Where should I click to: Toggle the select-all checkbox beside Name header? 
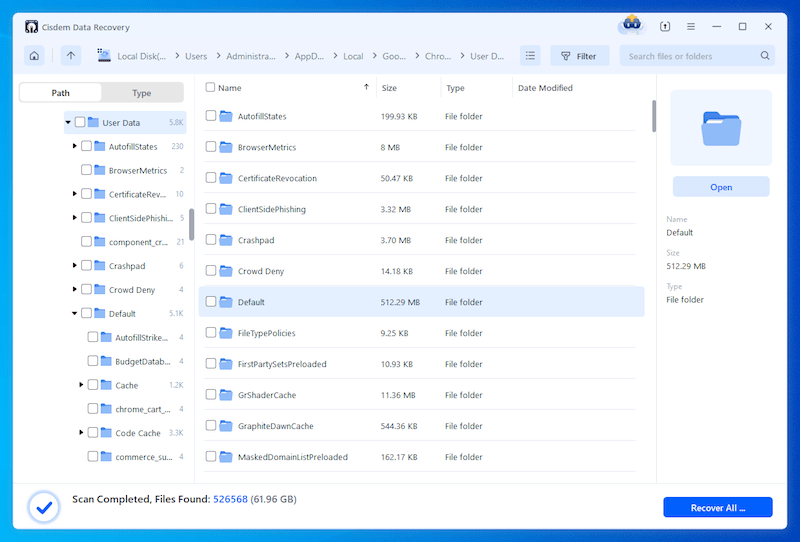click(210, 87)
